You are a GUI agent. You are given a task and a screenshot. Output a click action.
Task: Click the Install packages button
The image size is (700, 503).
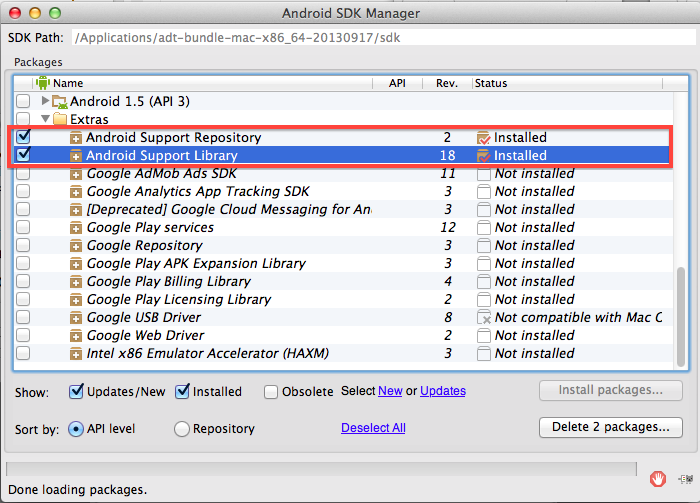coord(611,391)
